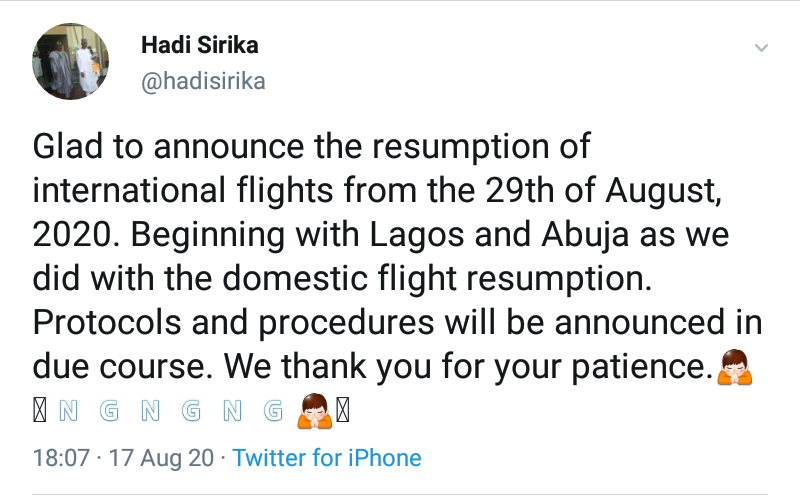800x498 pixels.
Task: Open the Twitter for iPhone source link
Action: (x=327, y=458)
